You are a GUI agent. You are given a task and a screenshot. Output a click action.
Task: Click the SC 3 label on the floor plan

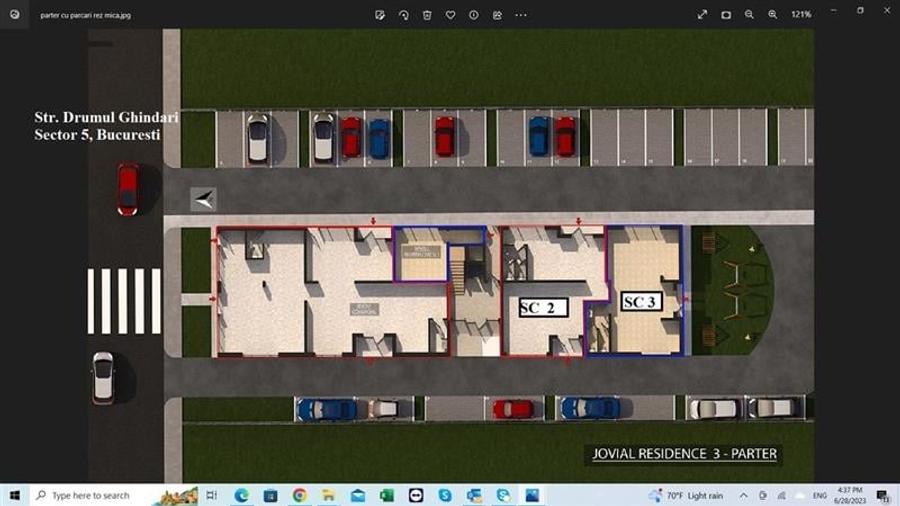[x=641, y=302]
